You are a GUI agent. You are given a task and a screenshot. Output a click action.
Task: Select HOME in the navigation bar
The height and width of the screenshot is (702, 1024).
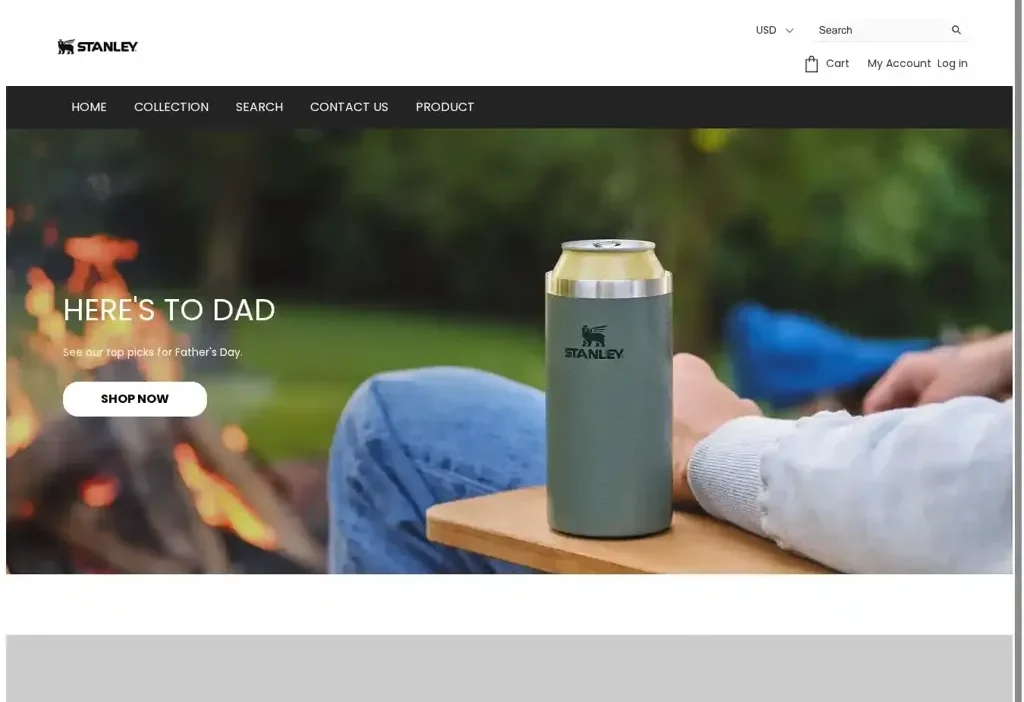point(89,107)
